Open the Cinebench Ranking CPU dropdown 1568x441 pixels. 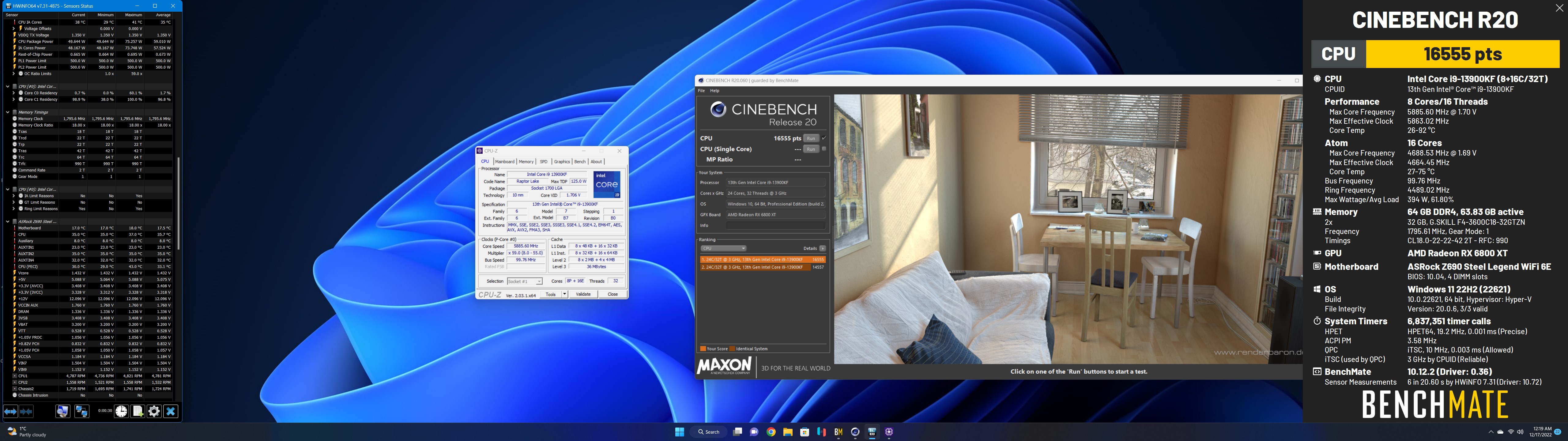click(x=723, y=248)
